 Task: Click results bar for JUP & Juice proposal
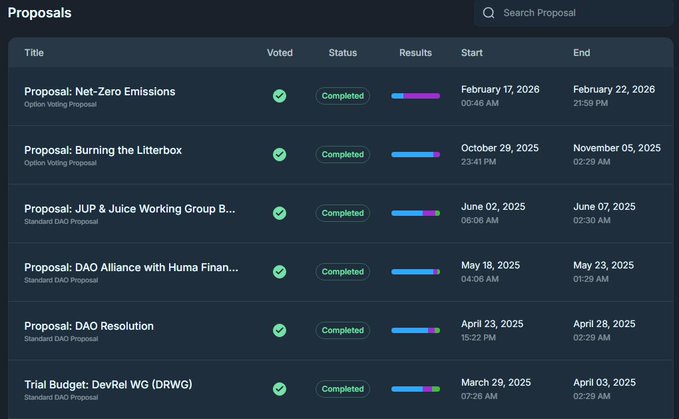tap(416, 213)
